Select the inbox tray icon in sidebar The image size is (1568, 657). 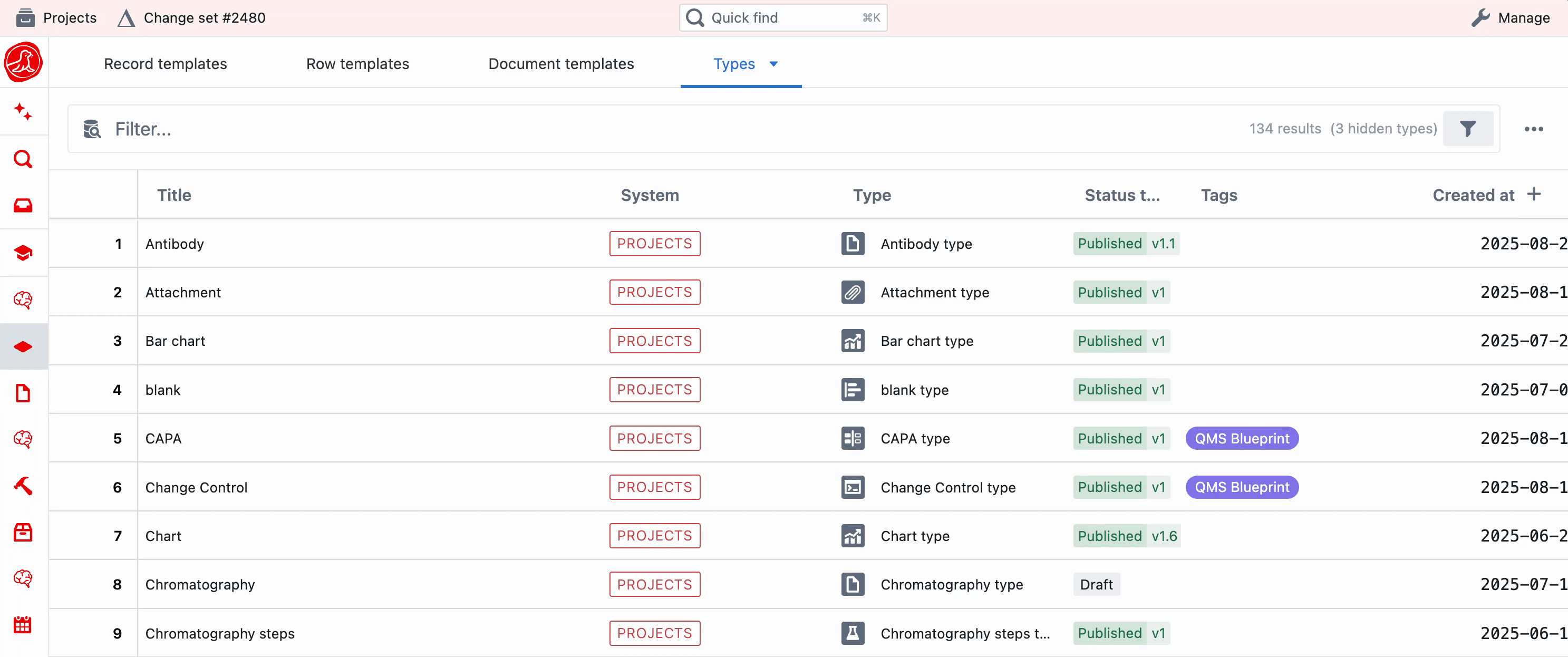tap(23, 205)
